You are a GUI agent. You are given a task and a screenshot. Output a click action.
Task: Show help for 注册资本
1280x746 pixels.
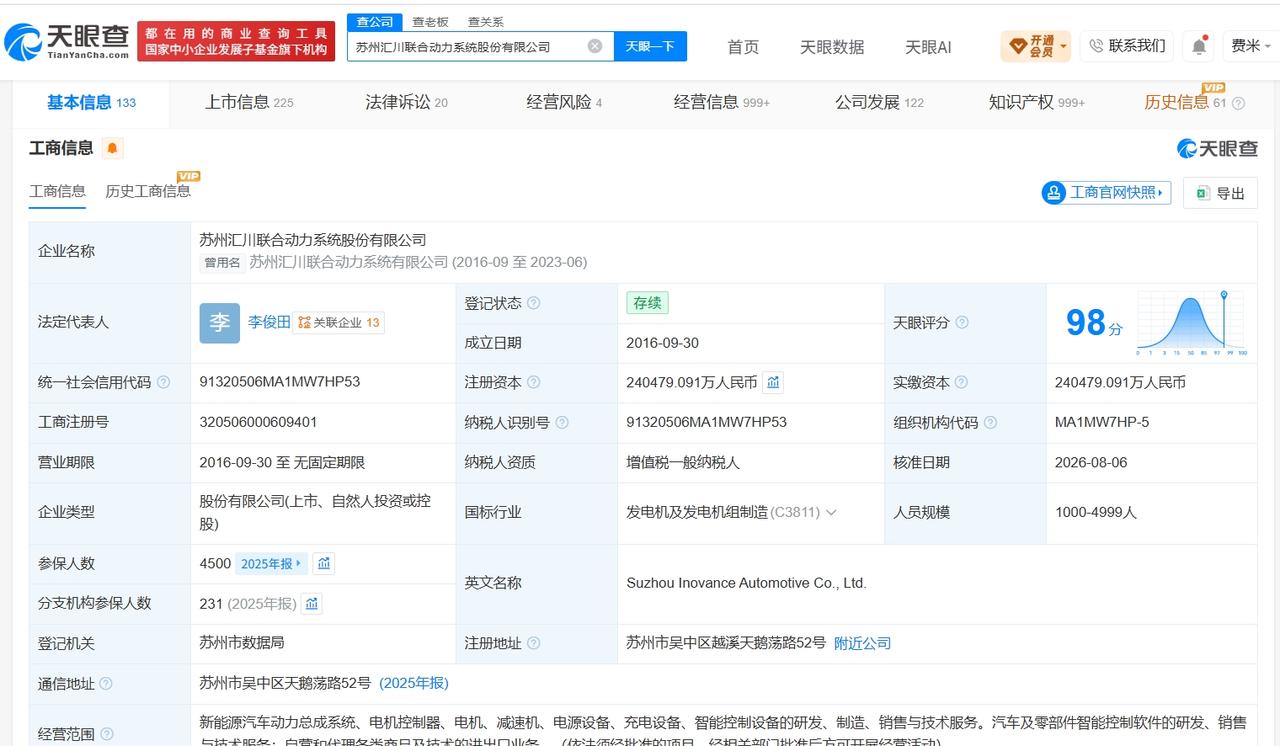click(x=534, y=382)
